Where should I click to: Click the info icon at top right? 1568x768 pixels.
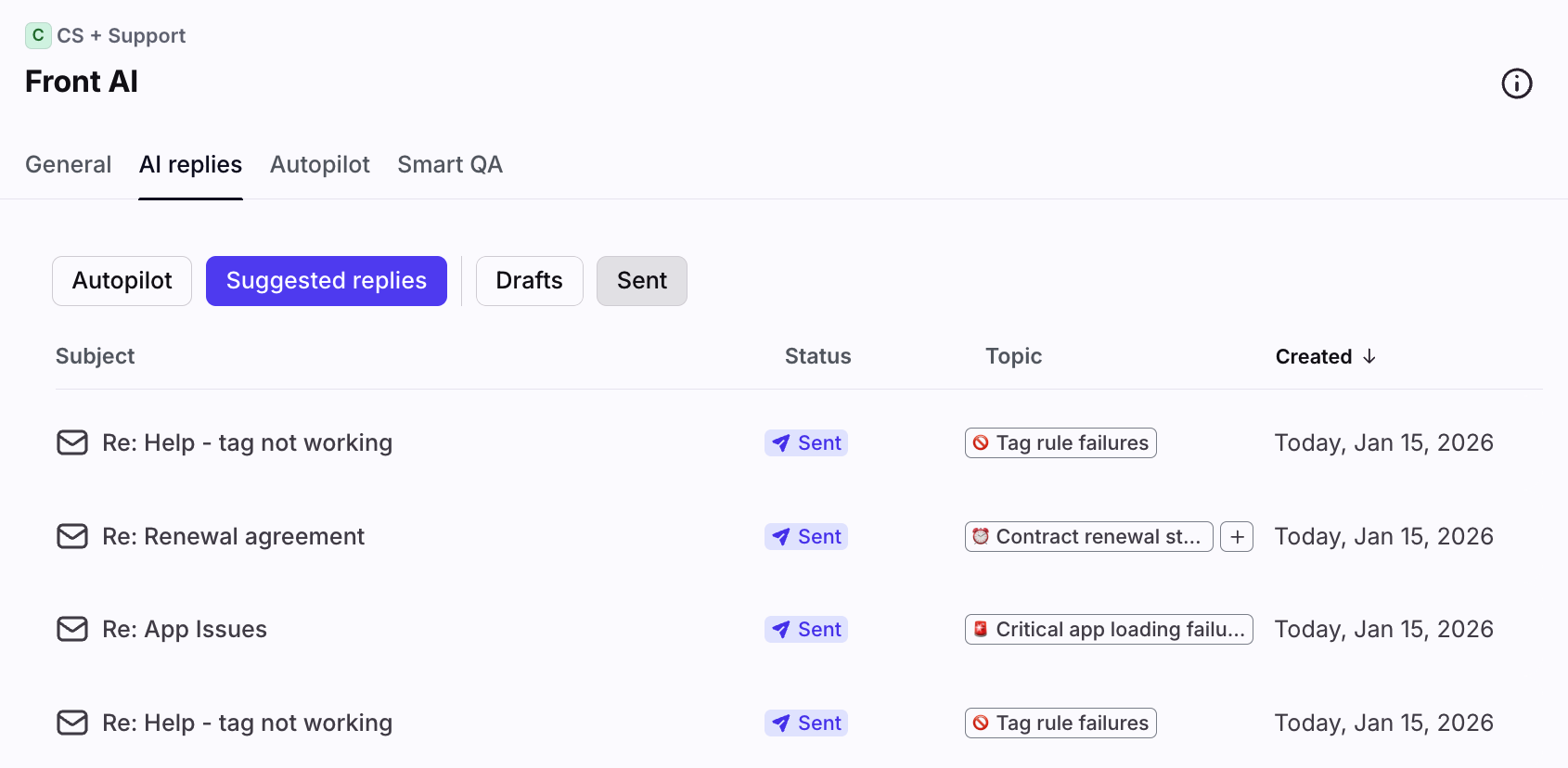point(1516,83)
